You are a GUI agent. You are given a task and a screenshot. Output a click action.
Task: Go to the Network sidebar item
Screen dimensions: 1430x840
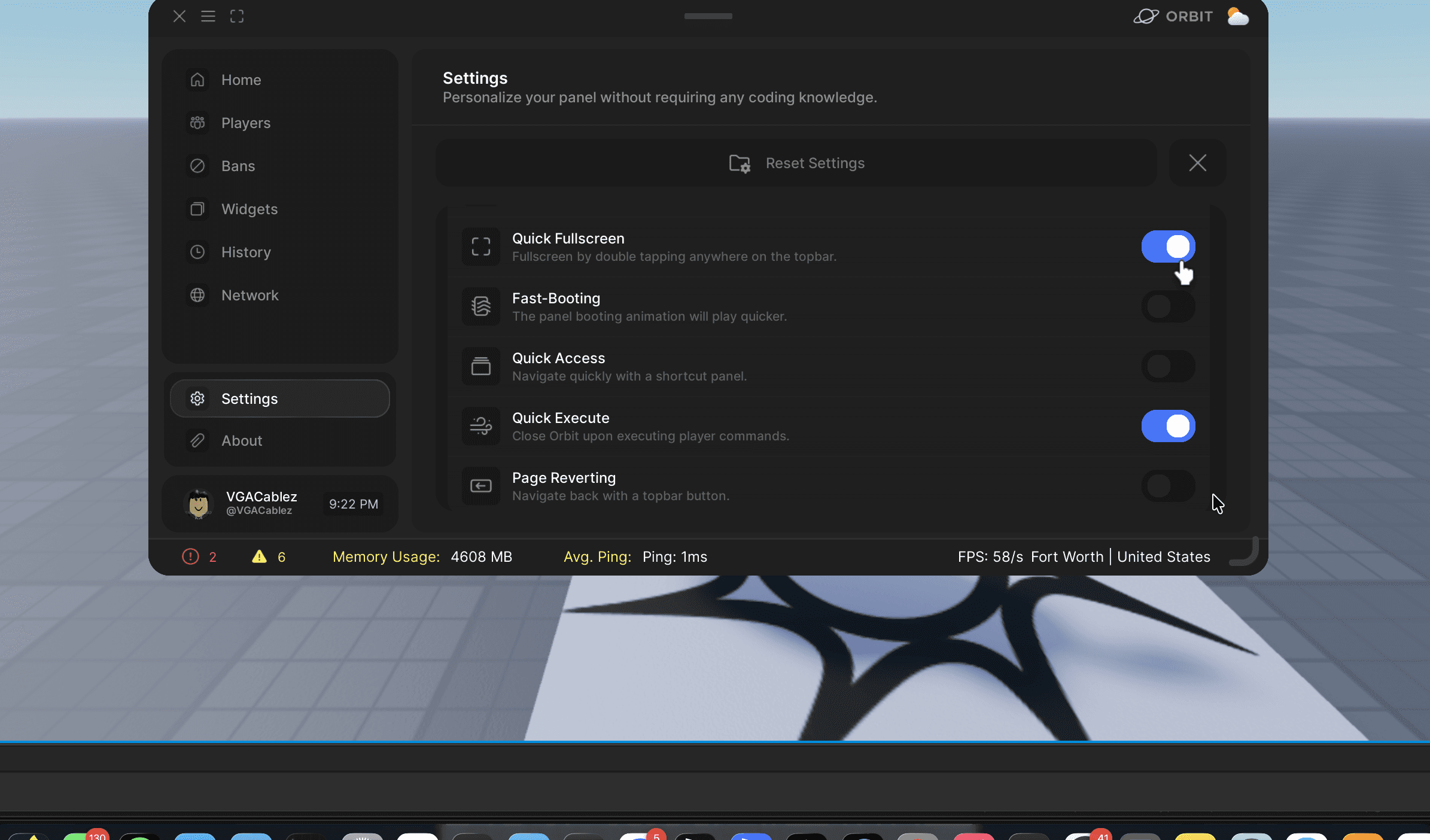(x=250, y=295)
